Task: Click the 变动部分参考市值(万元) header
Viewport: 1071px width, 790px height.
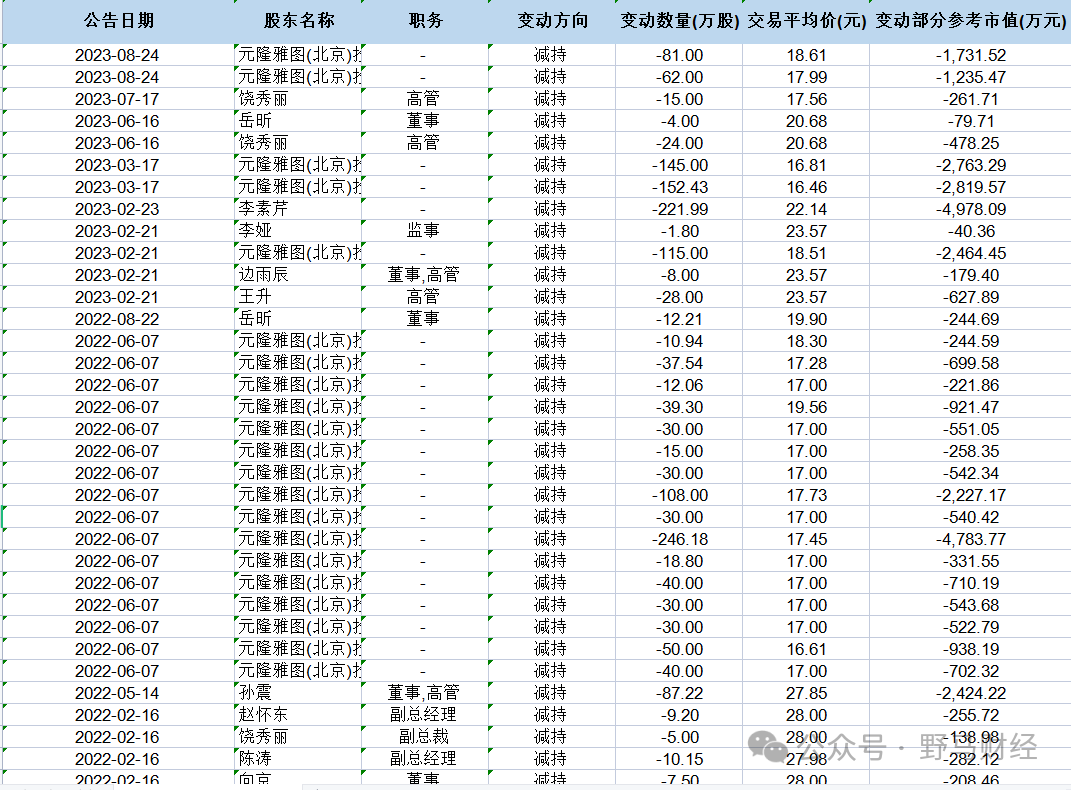Action: click(971, 21)
